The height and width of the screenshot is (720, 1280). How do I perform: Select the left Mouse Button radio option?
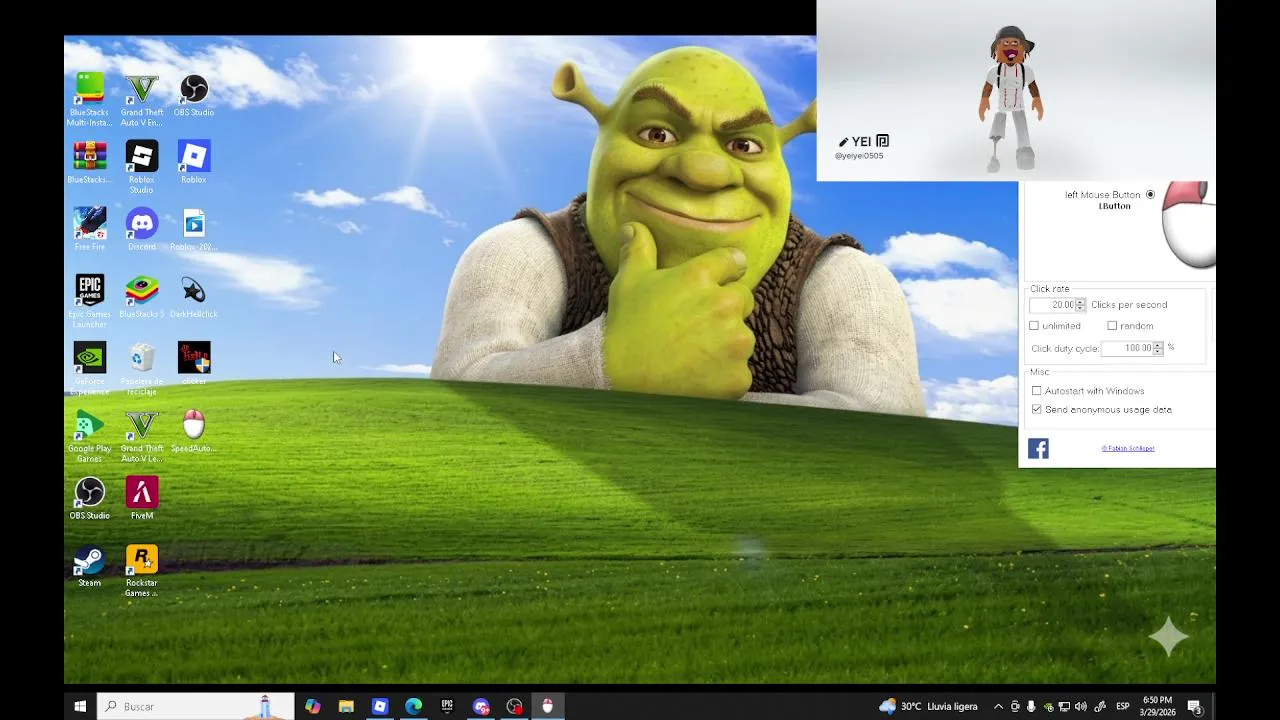(1150, 194)
